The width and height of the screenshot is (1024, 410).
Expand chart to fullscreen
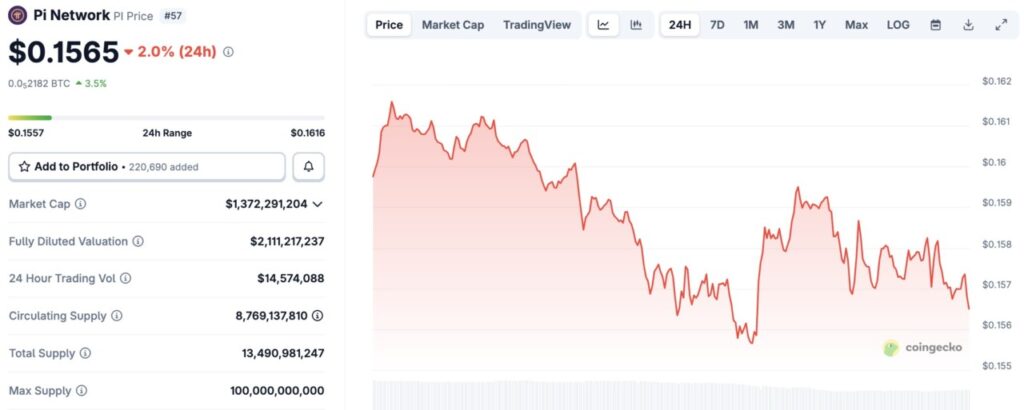click(x=1001, y=25)
